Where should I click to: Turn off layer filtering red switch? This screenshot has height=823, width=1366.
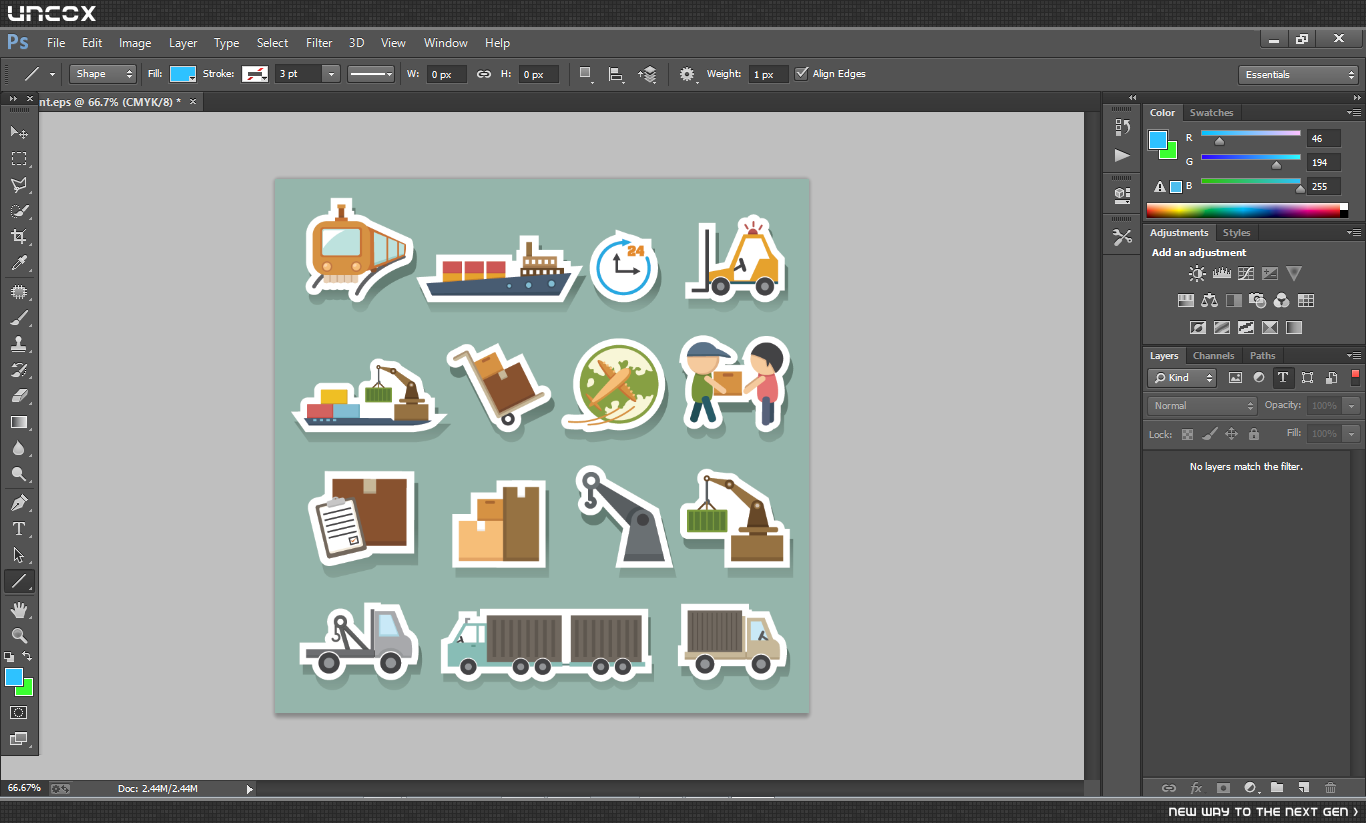(1356, 377)
